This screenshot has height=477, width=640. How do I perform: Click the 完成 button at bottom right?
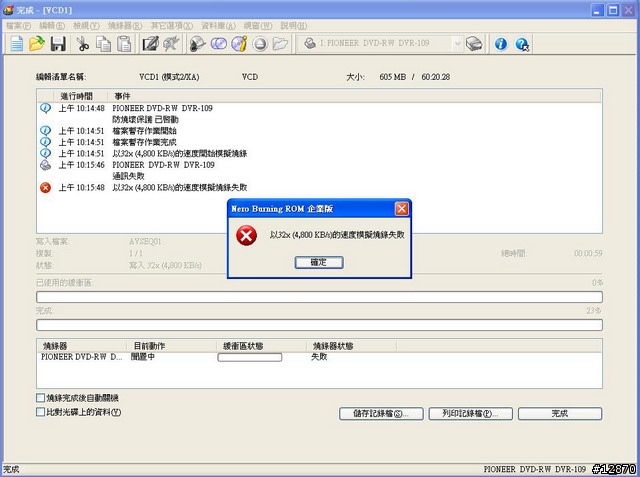[560, 414]
